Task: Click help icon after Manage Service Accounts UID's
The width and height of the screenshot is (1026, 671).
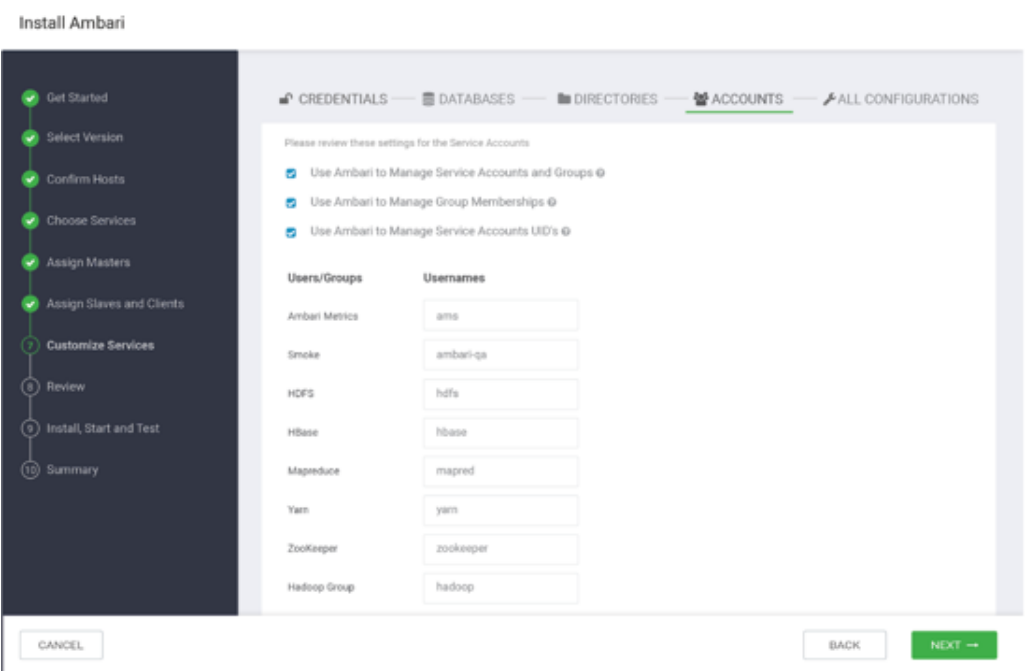Action: pyautogui.click(x=566, y=232)
